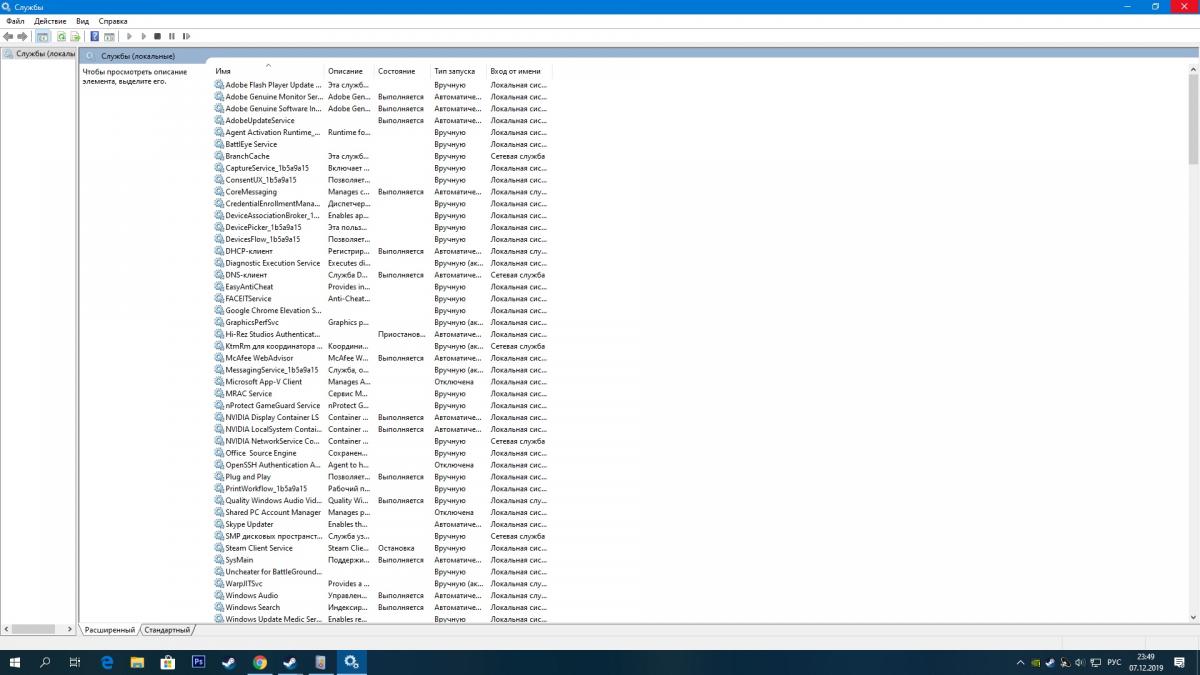Select the MRAC Service row
Viewport: 1200px width, 675px height.
point(382,394)
